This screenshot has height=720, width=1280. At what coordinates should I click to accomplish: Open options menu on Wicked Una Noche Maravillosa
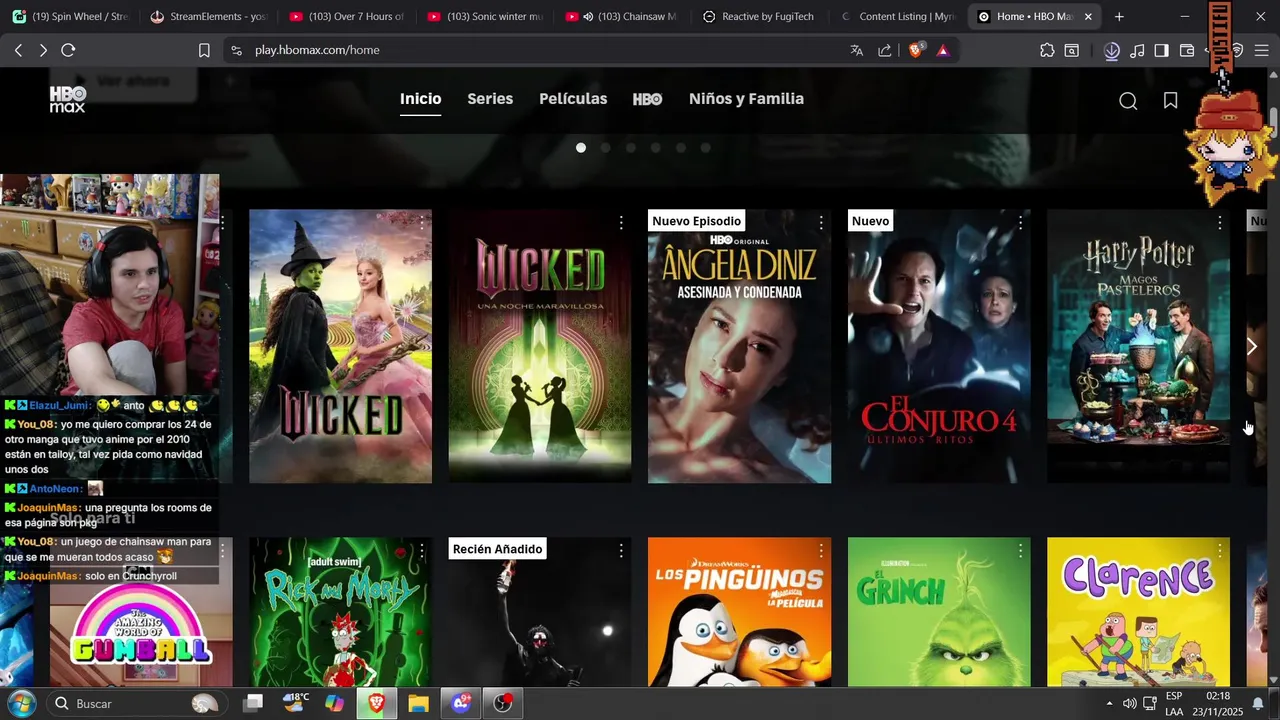tap(621, 222)
